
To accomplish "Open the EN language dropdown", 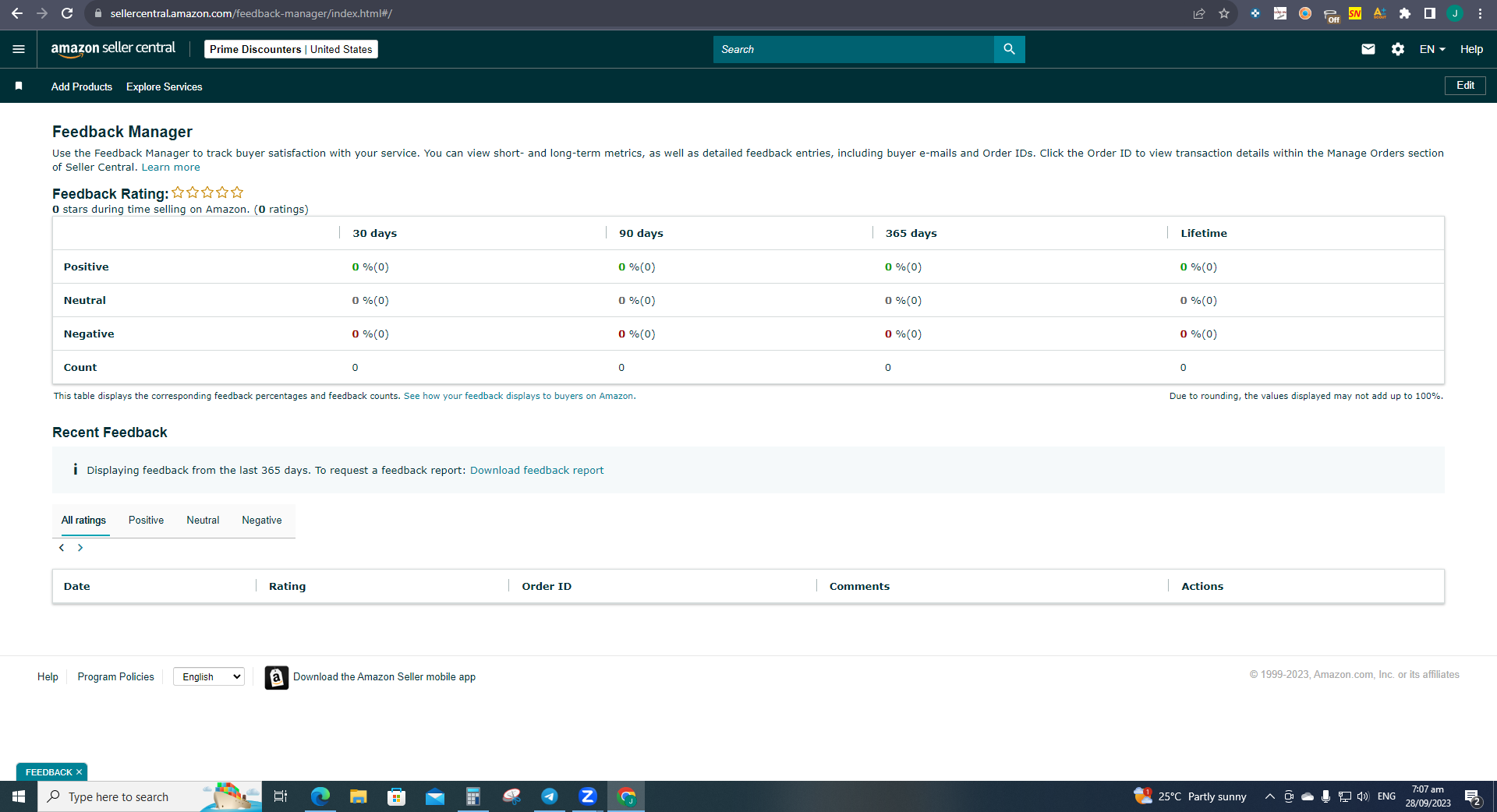I will (1432, 49).
